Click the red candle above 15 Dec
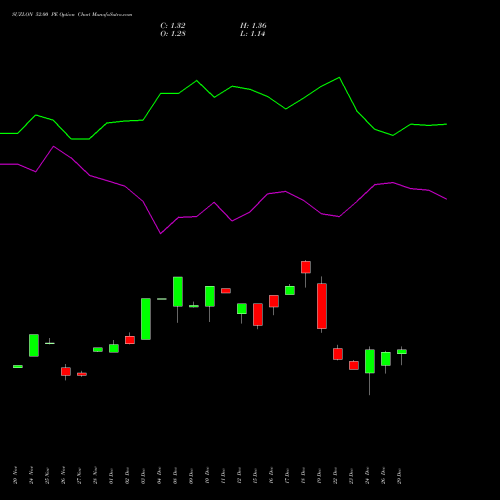The width and height of the screenshot is (500, 500). (258, 314)
